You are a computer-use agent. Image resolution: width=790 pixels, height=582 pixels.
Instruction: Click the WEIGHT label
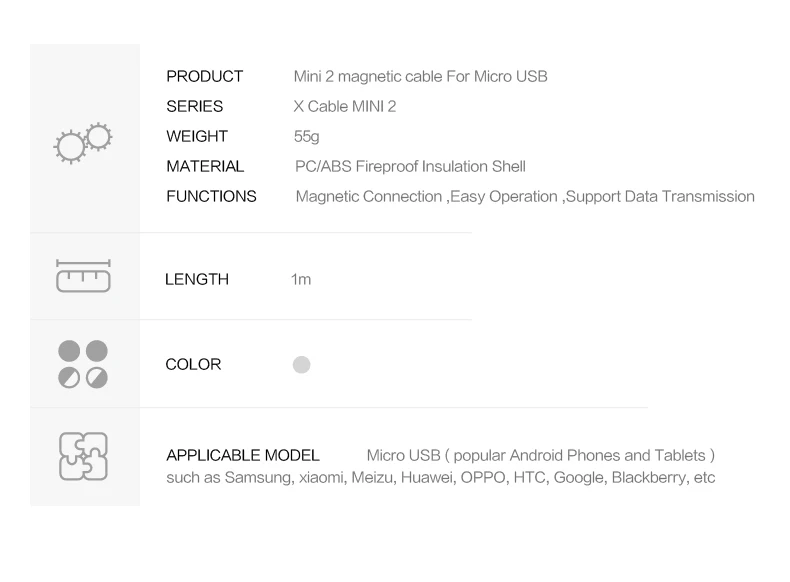point(197,137)
